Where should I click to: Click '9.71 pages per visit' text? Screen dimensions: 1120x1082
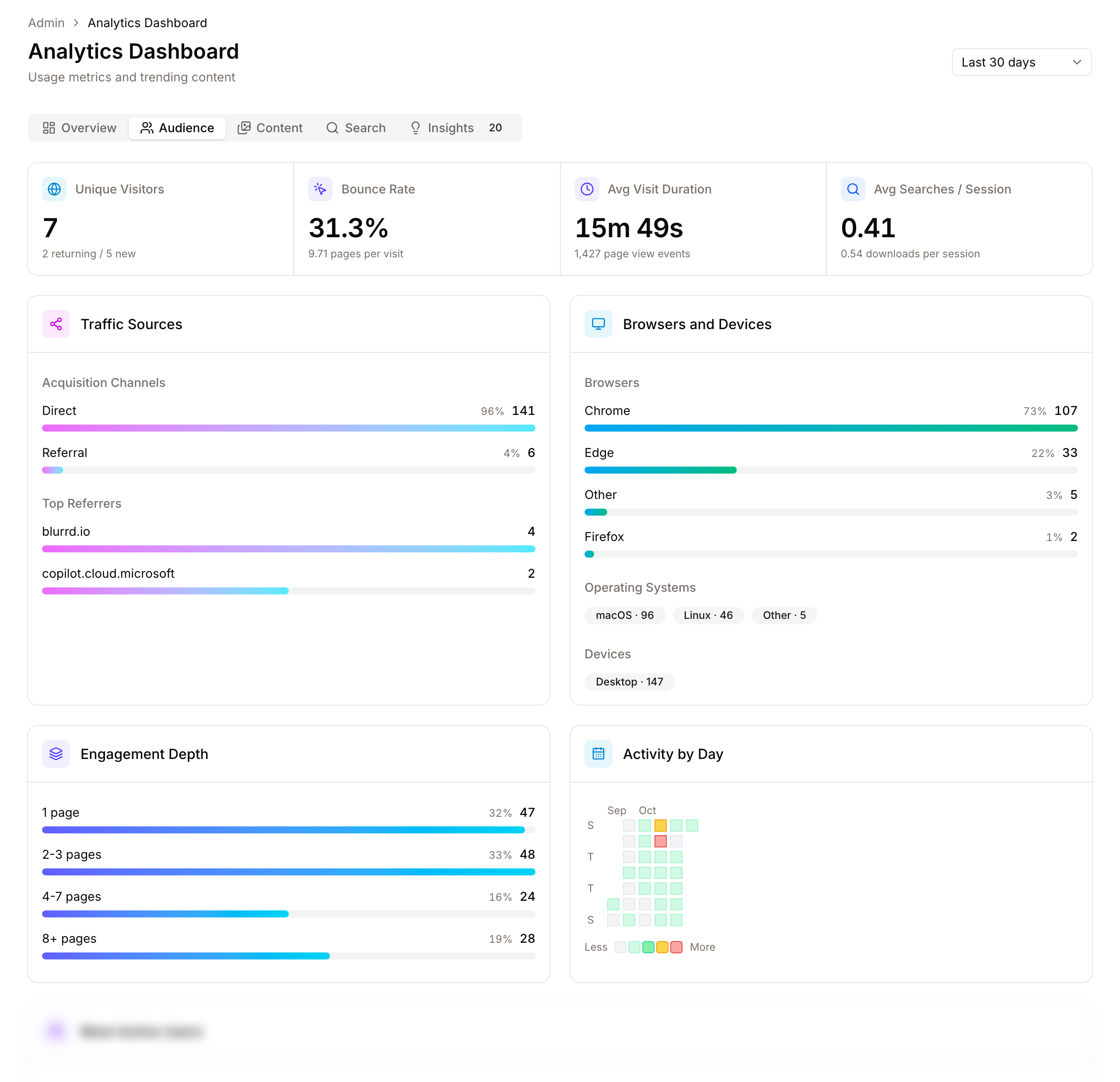pos(355,254)
